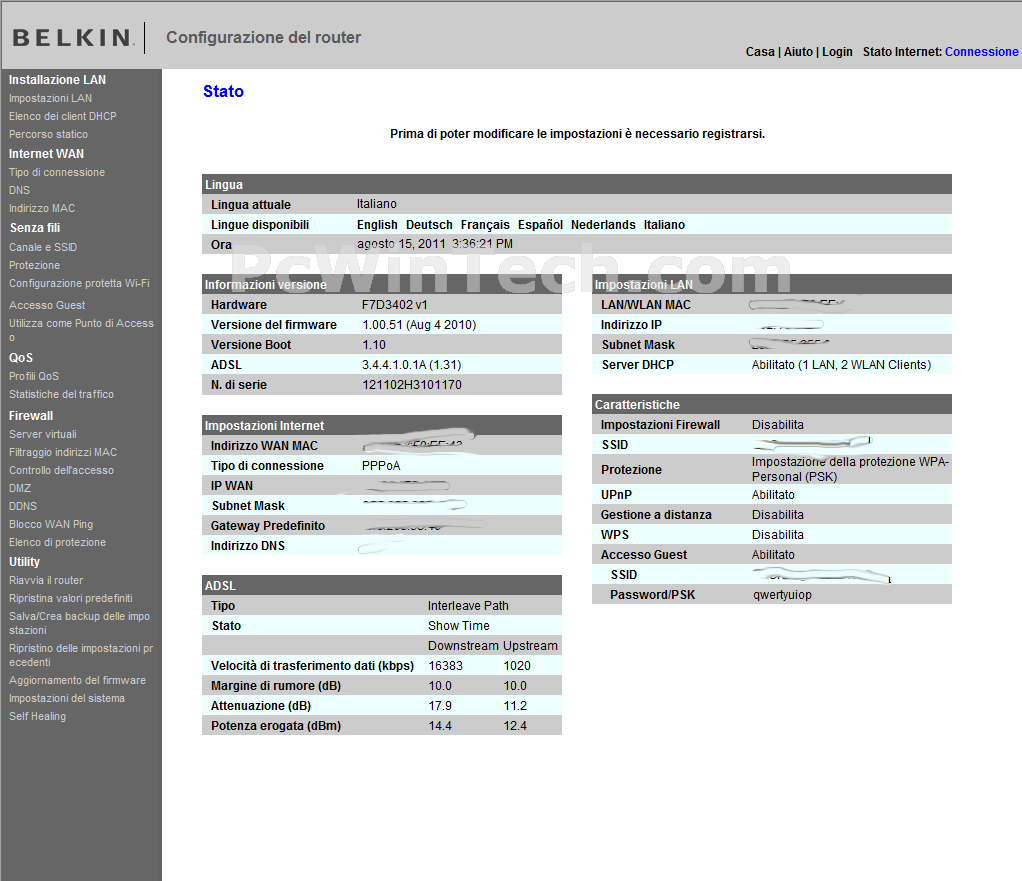Viewport: 1022px width, 881px height.
Task: Click the QoS sidebar heading
Action: click(x=21, y=358)
